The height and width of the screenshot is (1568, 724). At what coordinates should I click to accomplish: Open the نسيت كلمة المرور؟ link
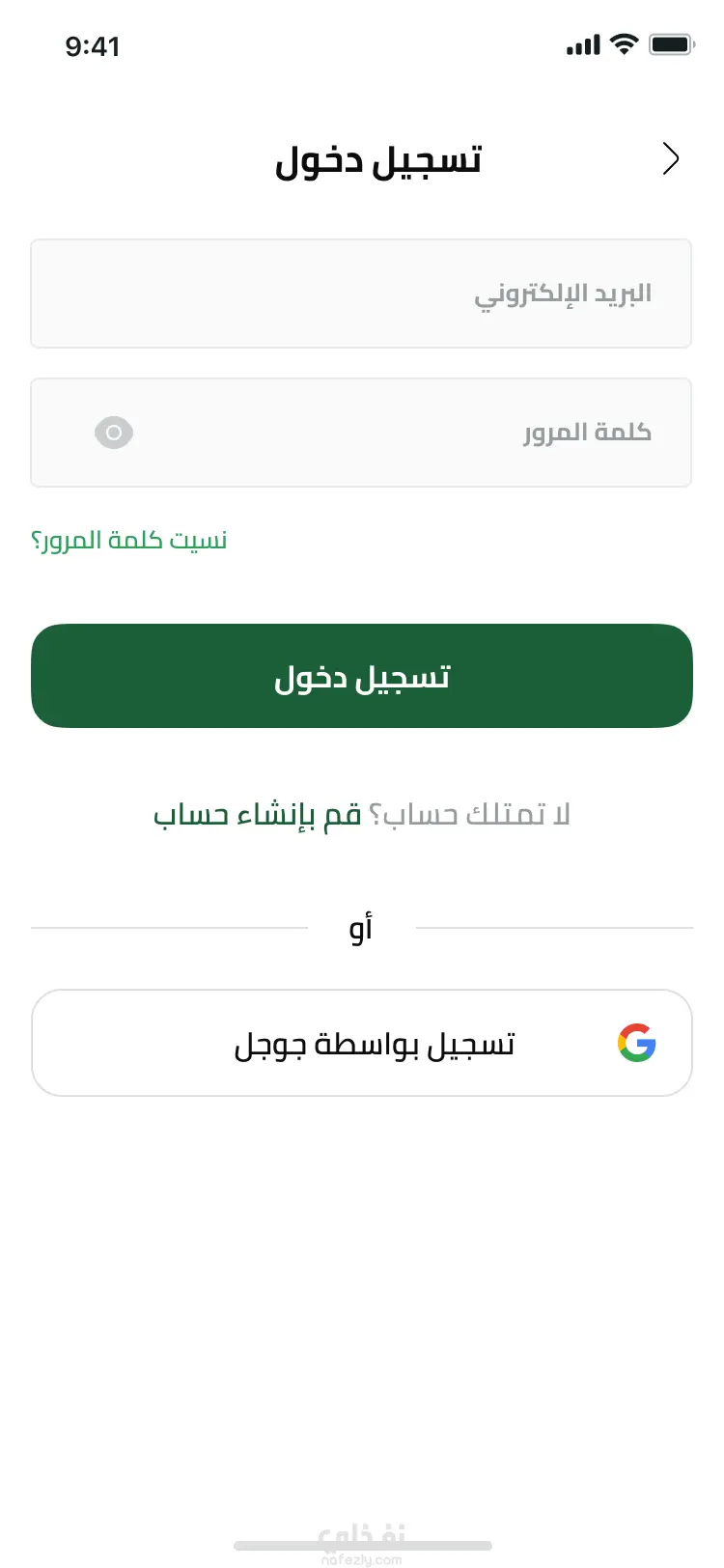(129, 540)
